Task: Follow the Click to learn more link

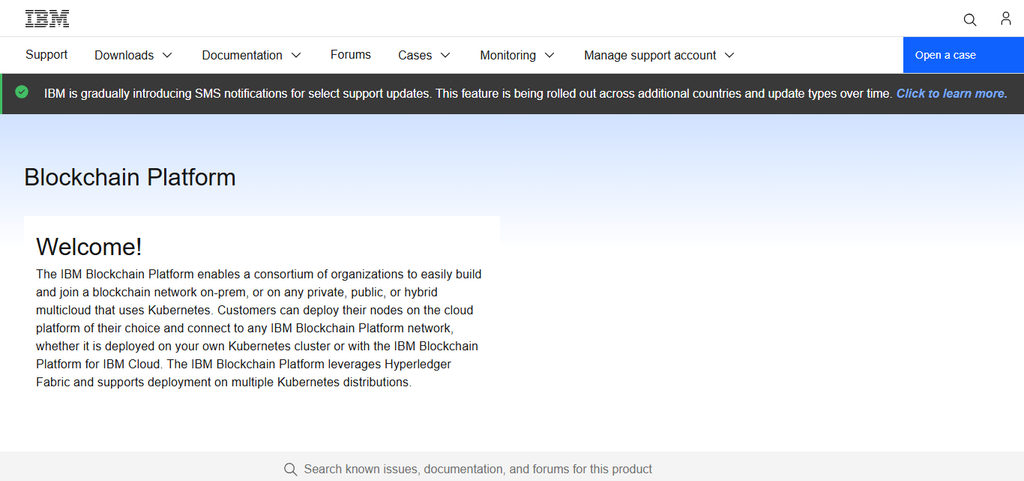Action: [952, 93]
